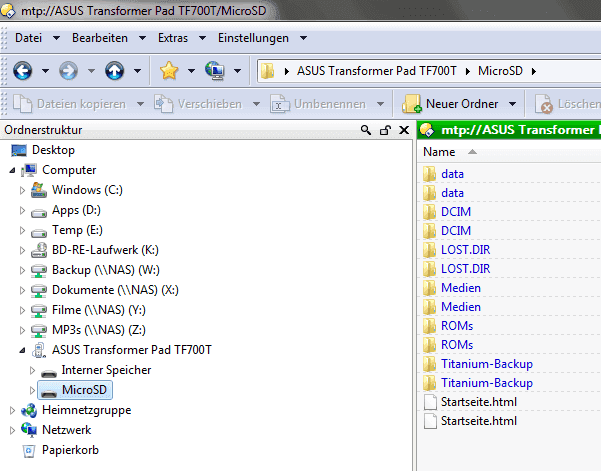
Task: Open dropdown arrow after MicroSD in address bar
Action: click(x=534, y=71)
